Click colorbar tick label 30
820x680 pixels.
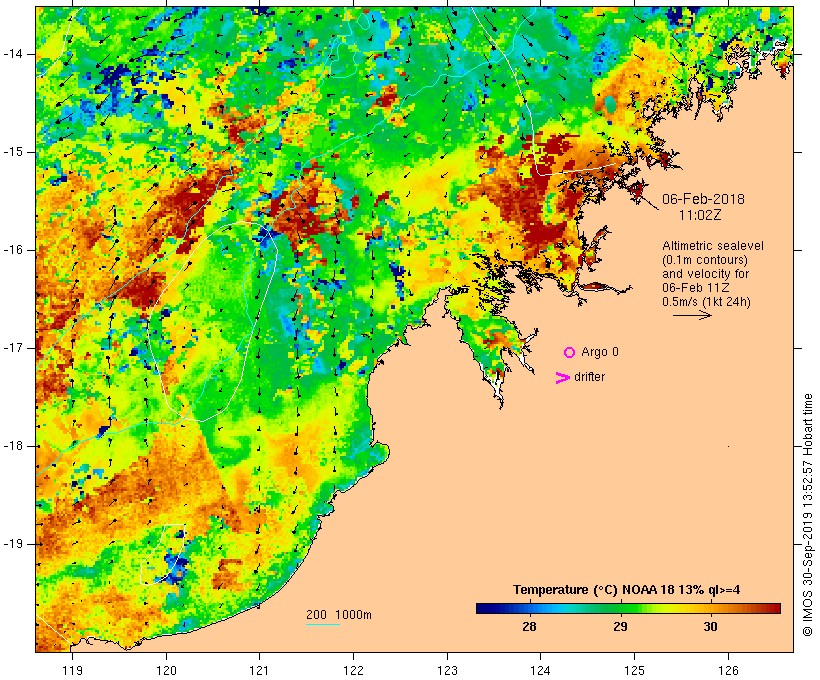click(x=710, y=626)
